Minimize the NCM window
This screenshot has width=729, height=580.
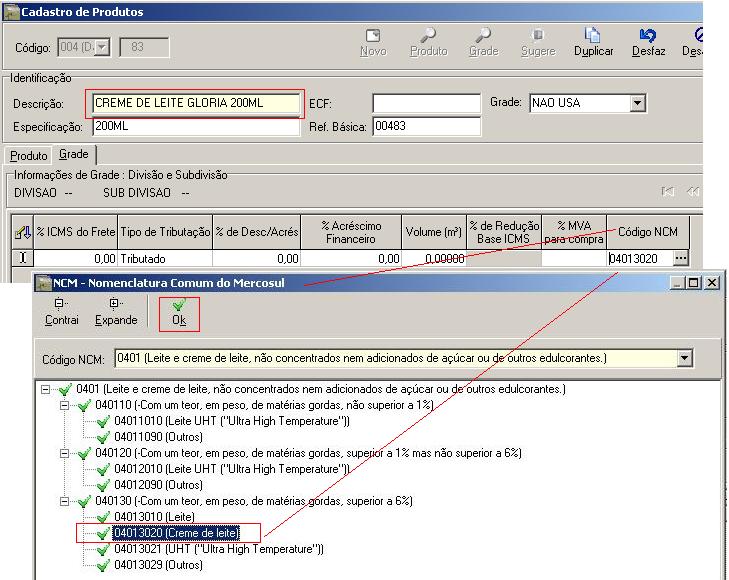[x=677, y=283]
